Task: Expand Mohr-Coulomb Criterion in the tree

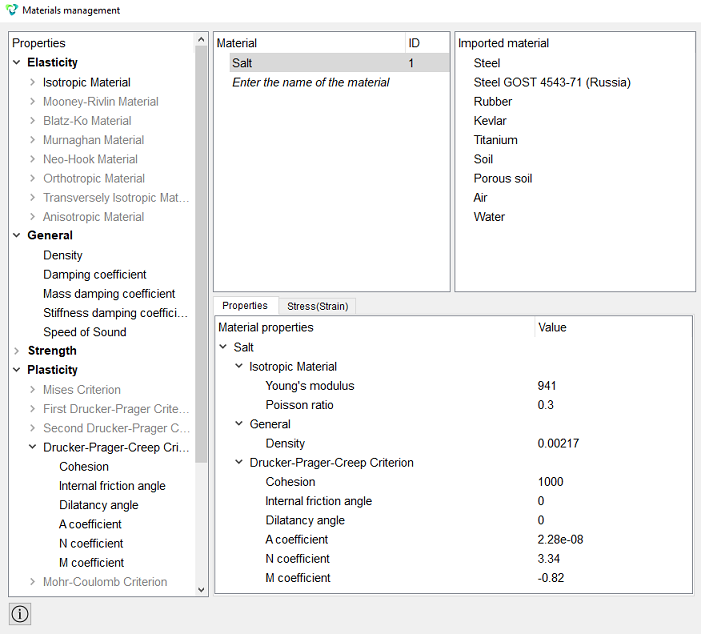Action: pos(32,582)
